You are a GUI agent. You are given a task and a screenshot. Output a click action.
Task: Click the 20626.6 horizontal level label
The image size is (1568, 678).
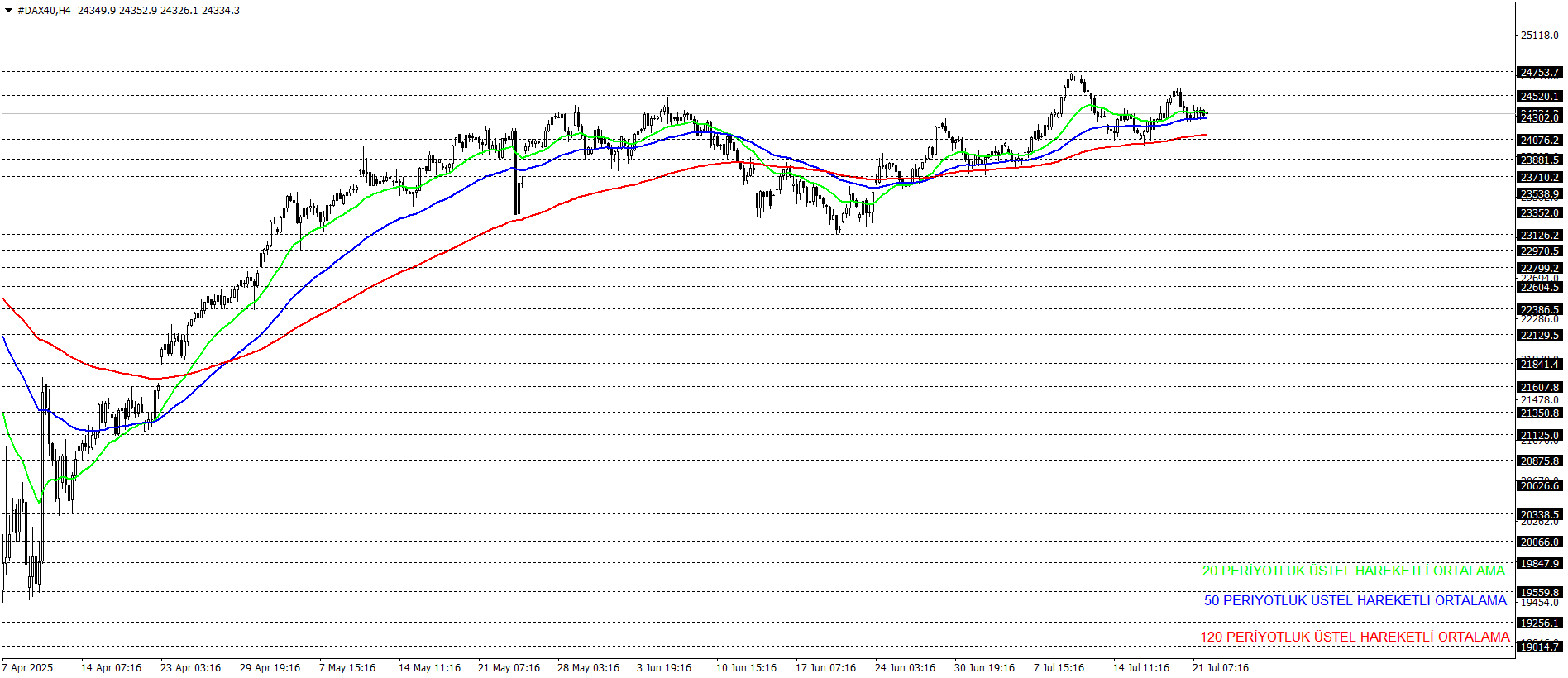tap(1540, 486)
